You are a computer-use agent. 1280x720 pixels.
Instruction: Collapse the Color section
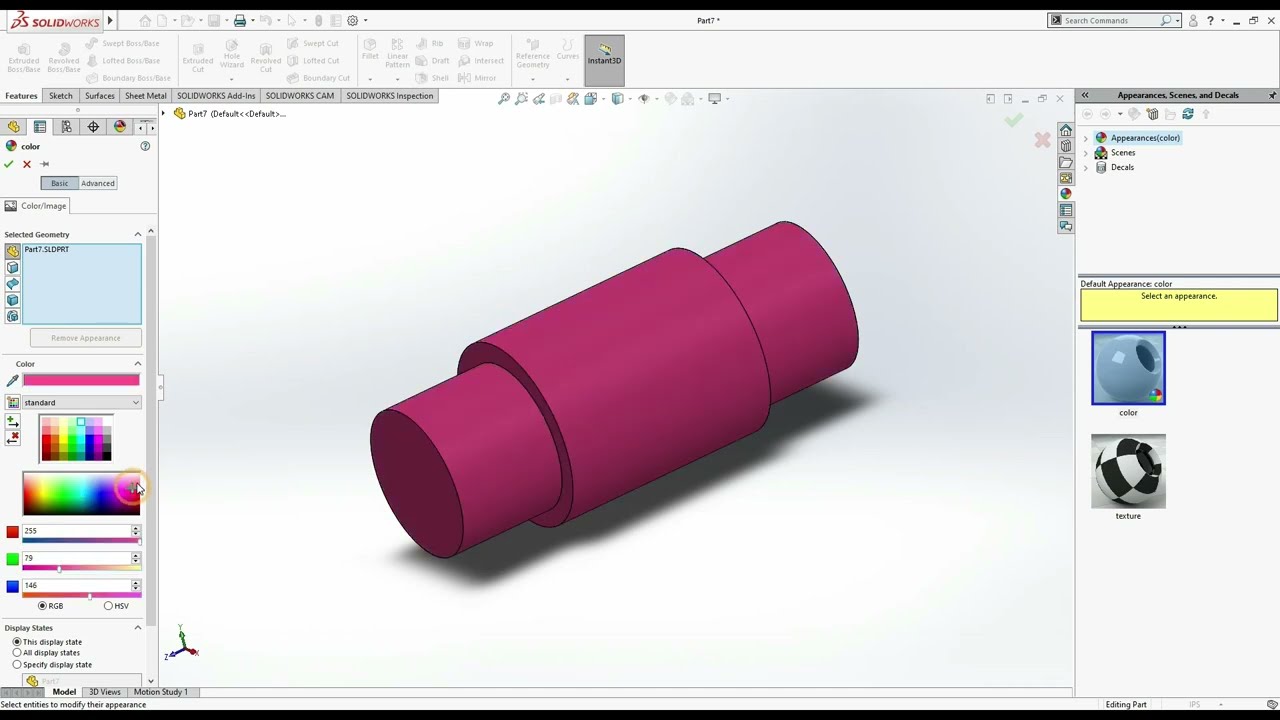[138, 364]
